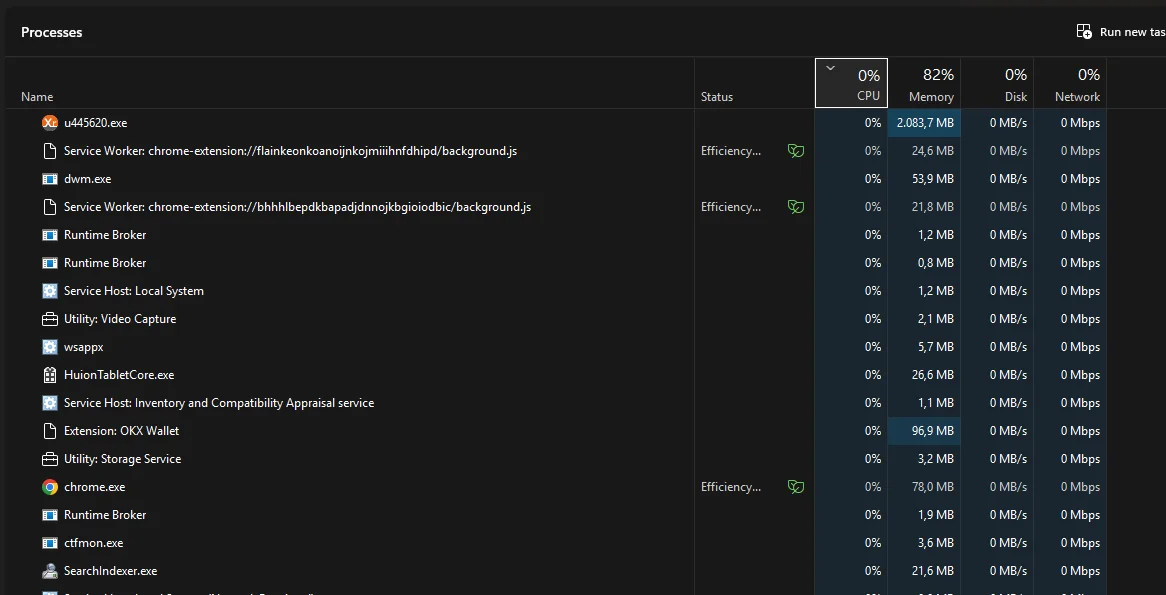1166x595 pixels.
Task: Sort processes by Memory column
Action: click(924, 84)
